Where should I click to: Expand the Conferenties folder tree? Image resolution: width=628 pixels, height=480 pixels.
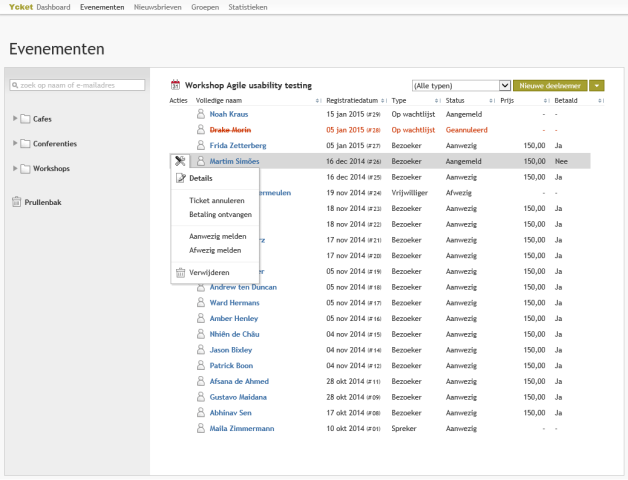tap(15, 144)
